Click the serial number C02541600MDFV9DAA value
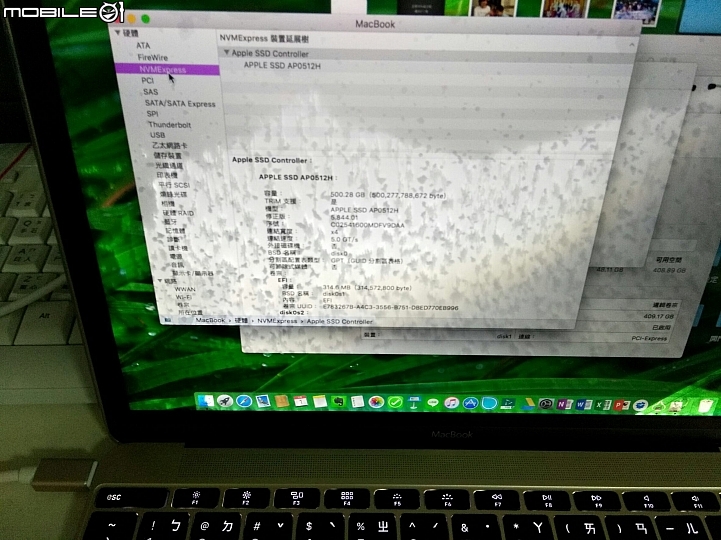This screenshot has width=721, height=540. 367,225
